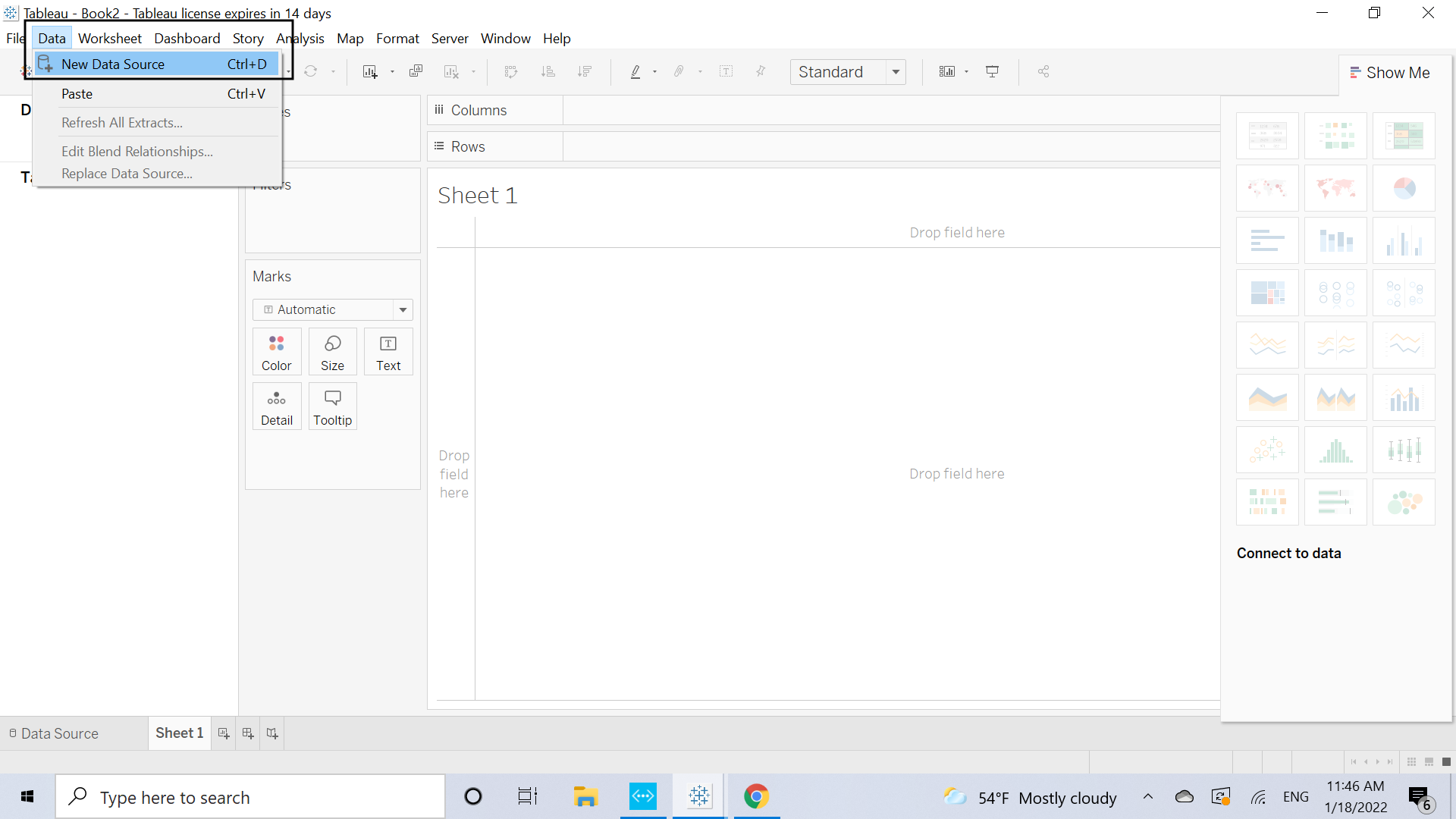Viewport: 1456px width, 819px height.
Task: Toggle the Show Me panel button
Action: [x=1390, y=73]
